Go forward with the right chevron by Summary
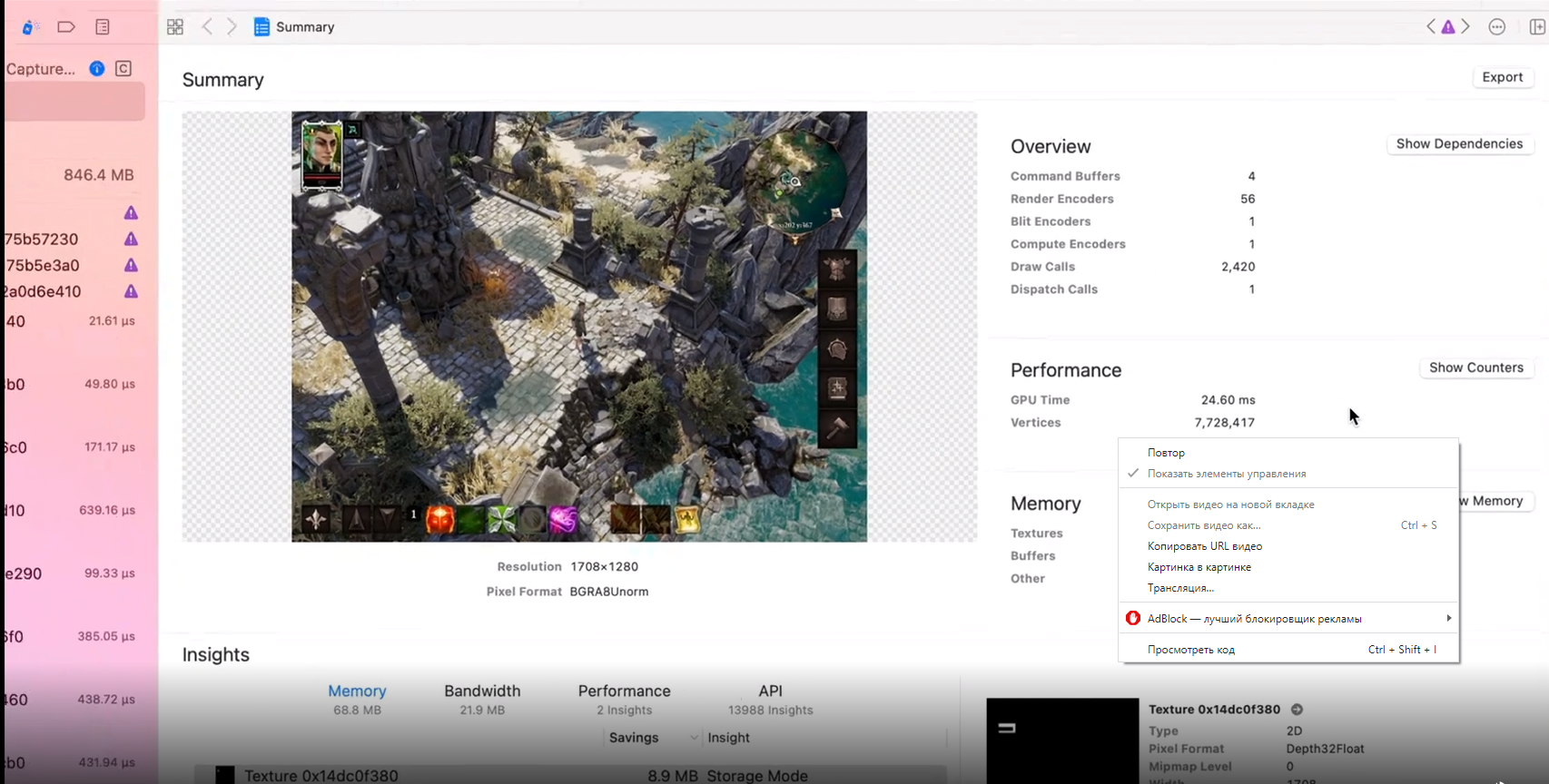Viewport: 1549px width, 784px height. pyautogui.click(x=232, y=27)
